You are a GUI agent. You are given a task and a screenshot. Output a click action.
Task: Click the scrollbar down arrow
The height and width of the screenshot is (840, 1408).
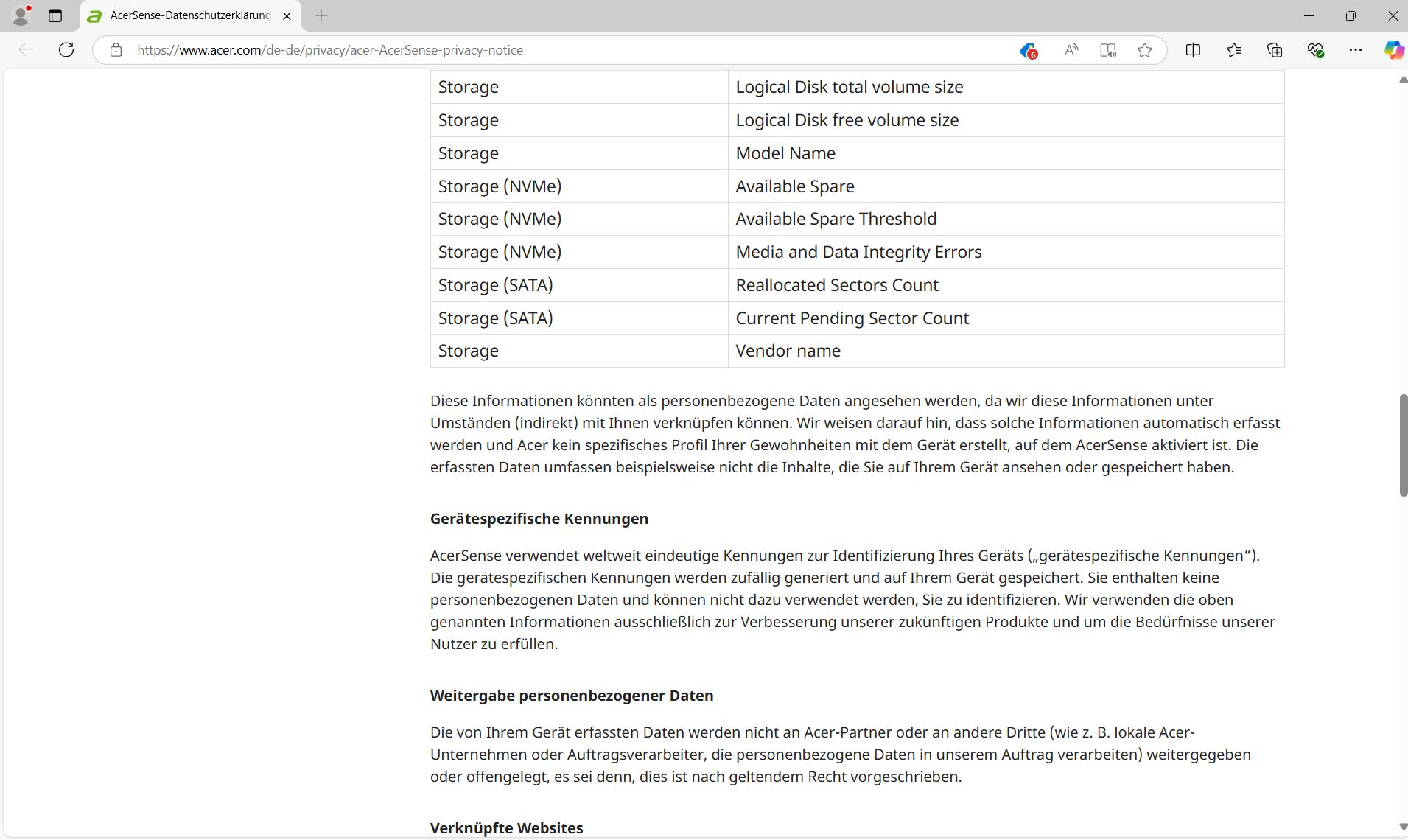[x=1403, y=827]
